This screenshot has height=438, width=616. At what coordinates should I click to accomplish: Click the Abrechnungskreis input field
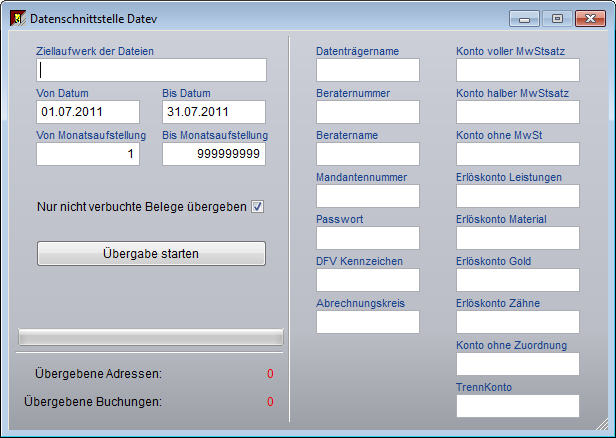tap(368, 322)
